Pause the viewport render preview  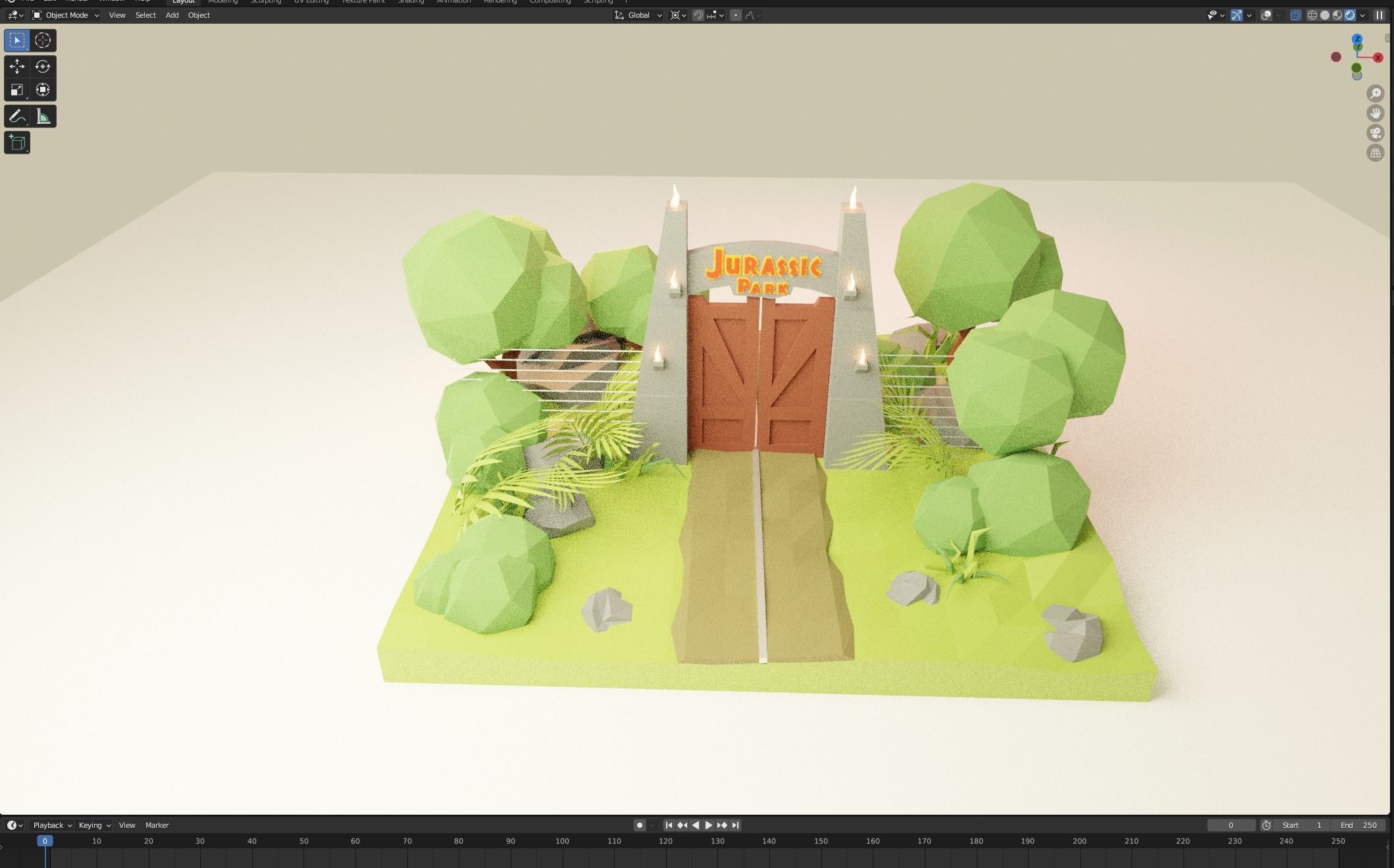coord(1380,15)
